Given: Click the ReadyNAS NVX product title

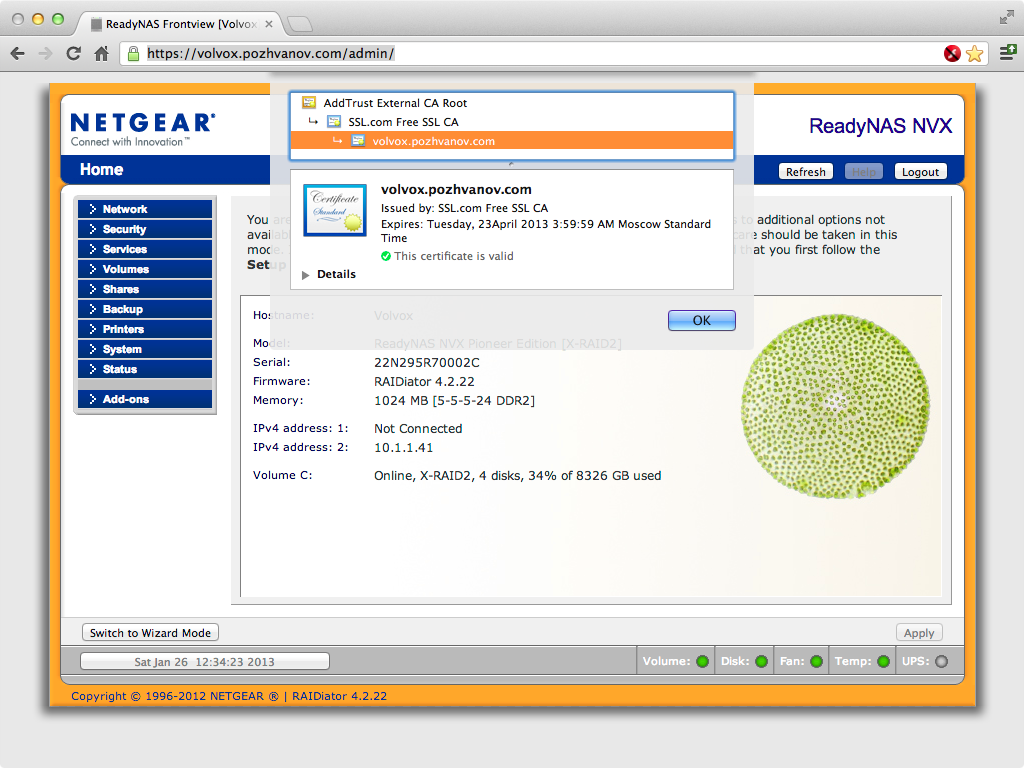Looking at the screenshot, I should pyautogui.click(x=880, y=125).
